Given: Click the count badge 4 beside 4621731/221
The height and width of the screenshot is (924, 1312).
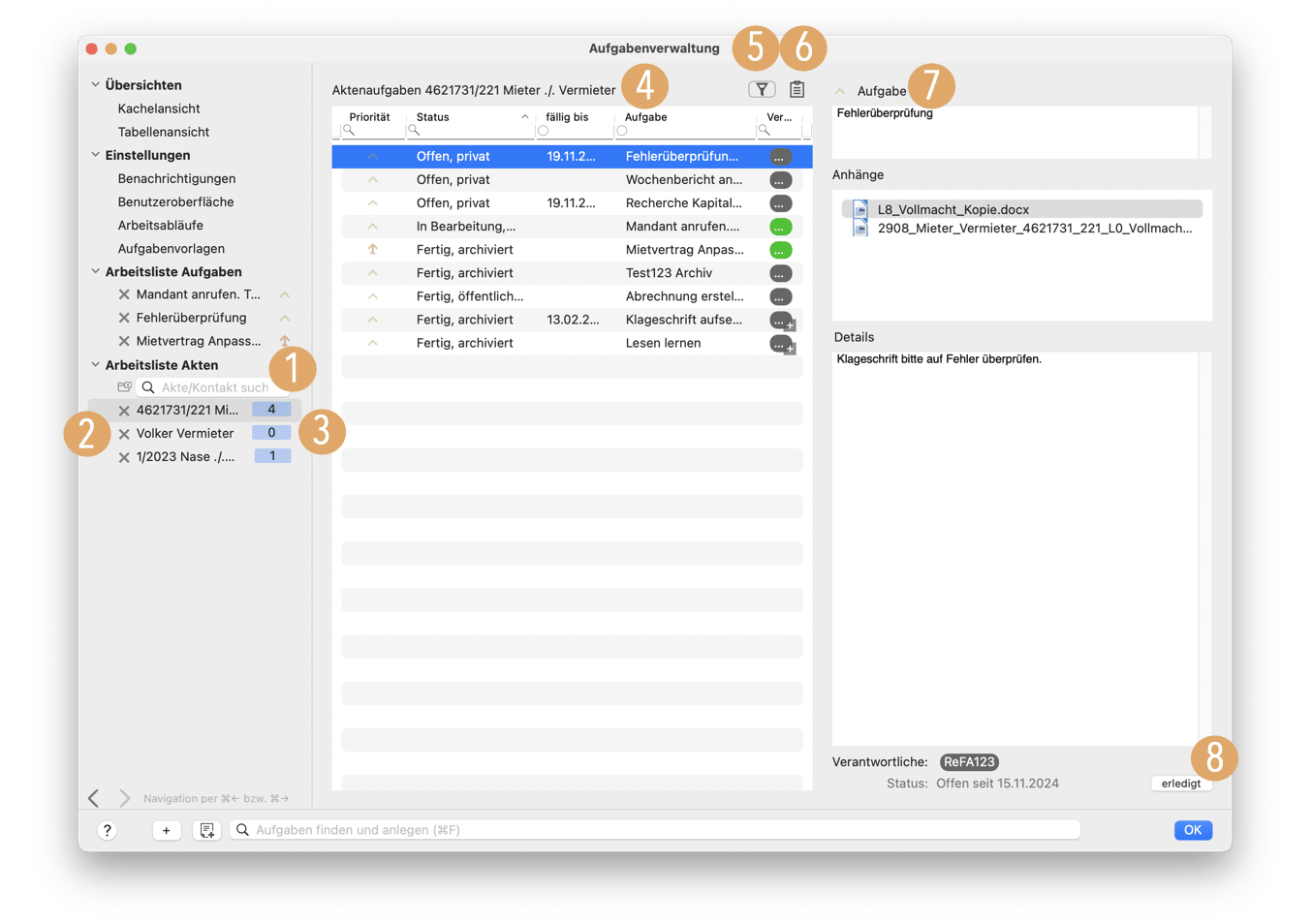Looking at the screenshot, I should 271,410.
